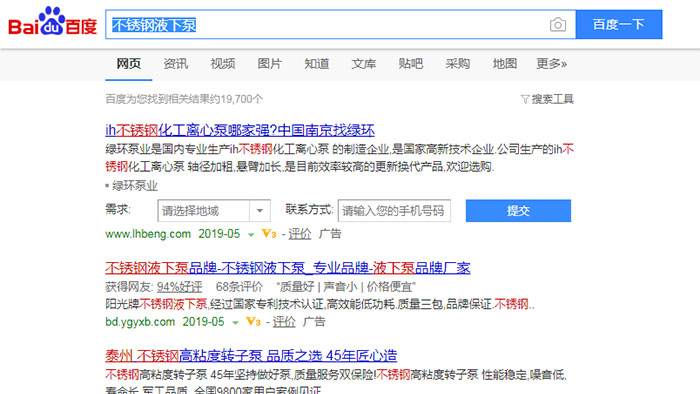Viewport: 700px width, 394px height.
Task: Click the Baidu logo
Action: pyautogui.click(x=53, y=21)
